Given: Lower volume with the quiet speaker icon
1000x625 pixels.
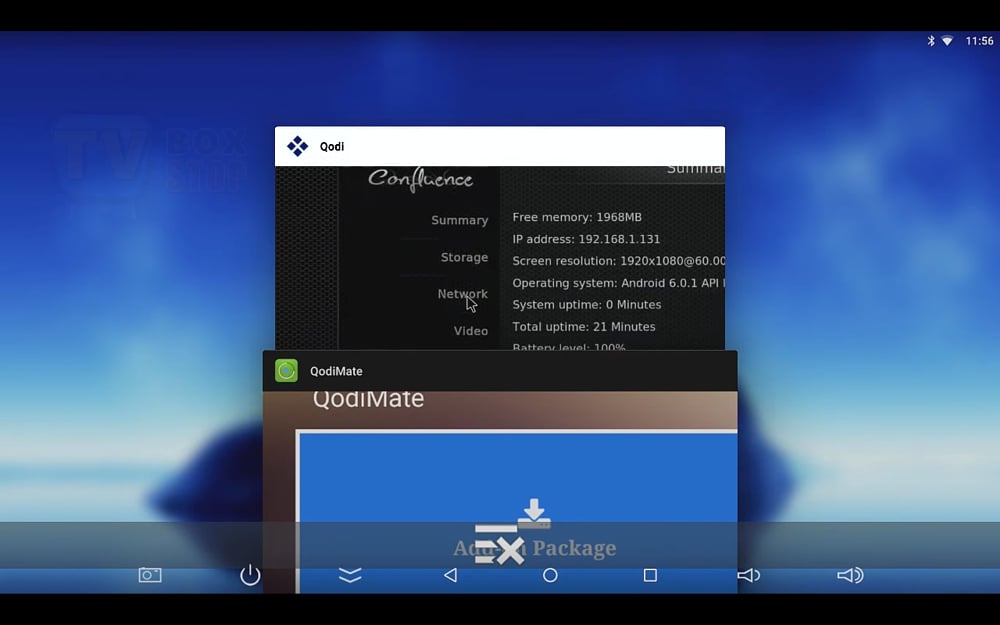Looking at the screenshot, I should click(749, 575).
